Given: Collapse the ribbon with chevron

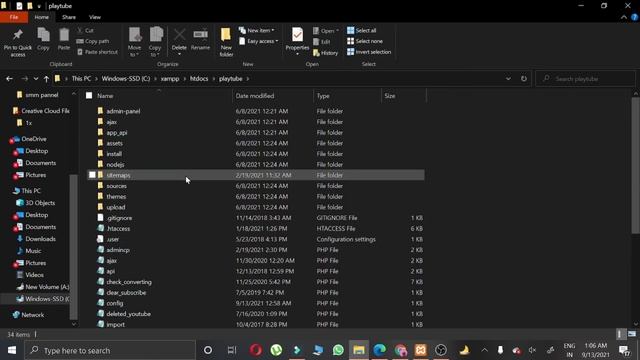Looking at the screenshot, I should click(623, 17).
